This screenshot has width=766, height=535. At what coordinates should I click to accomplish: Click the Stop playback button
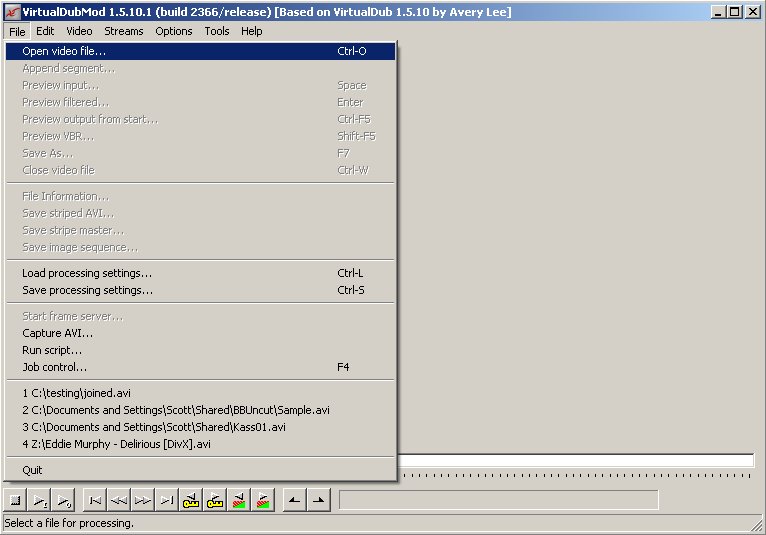pos(16,500)
